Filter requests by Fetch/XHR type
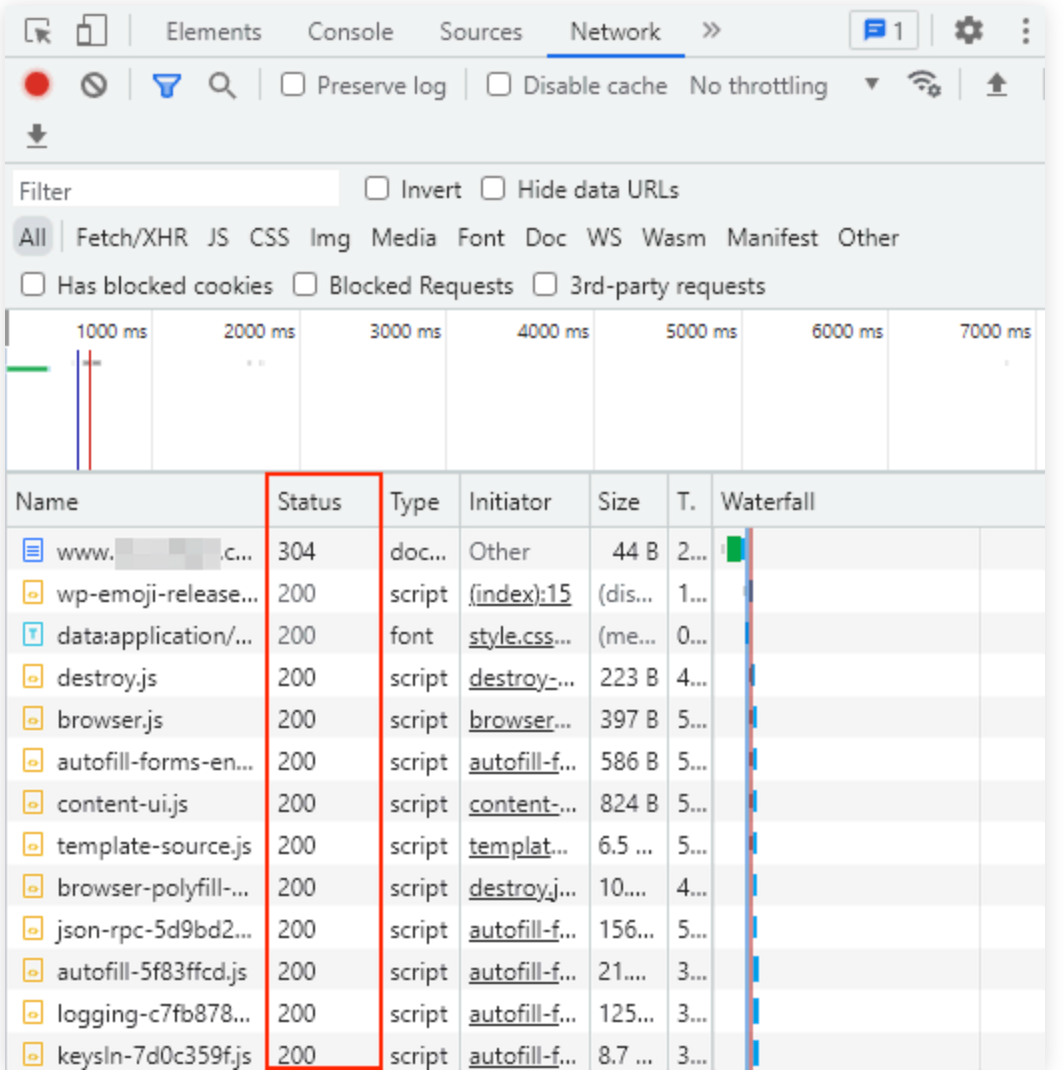Screen dimensions: 1064x1070 131,238
